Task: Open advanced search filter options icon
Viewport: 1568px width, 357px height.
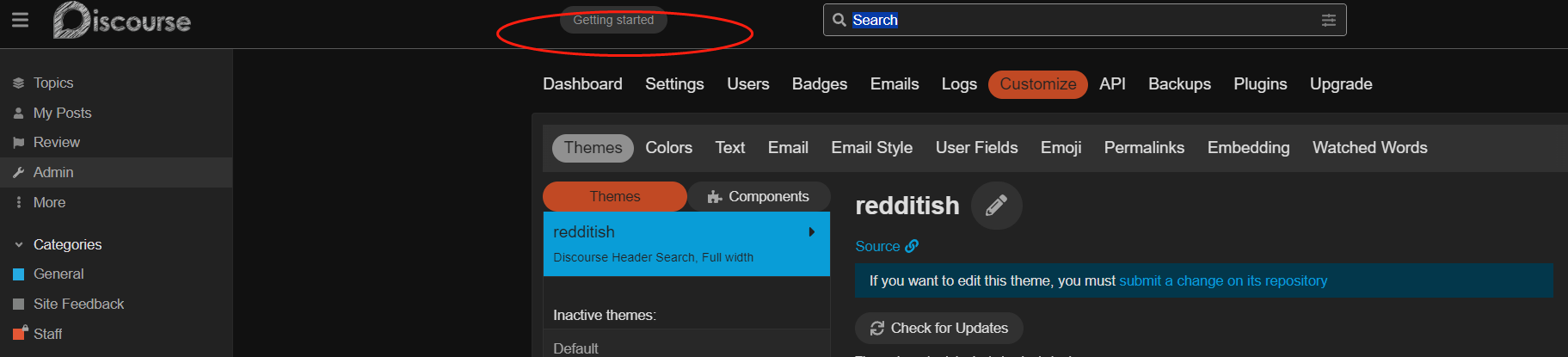Action: pyautogui.click(x=1328, y=20)
